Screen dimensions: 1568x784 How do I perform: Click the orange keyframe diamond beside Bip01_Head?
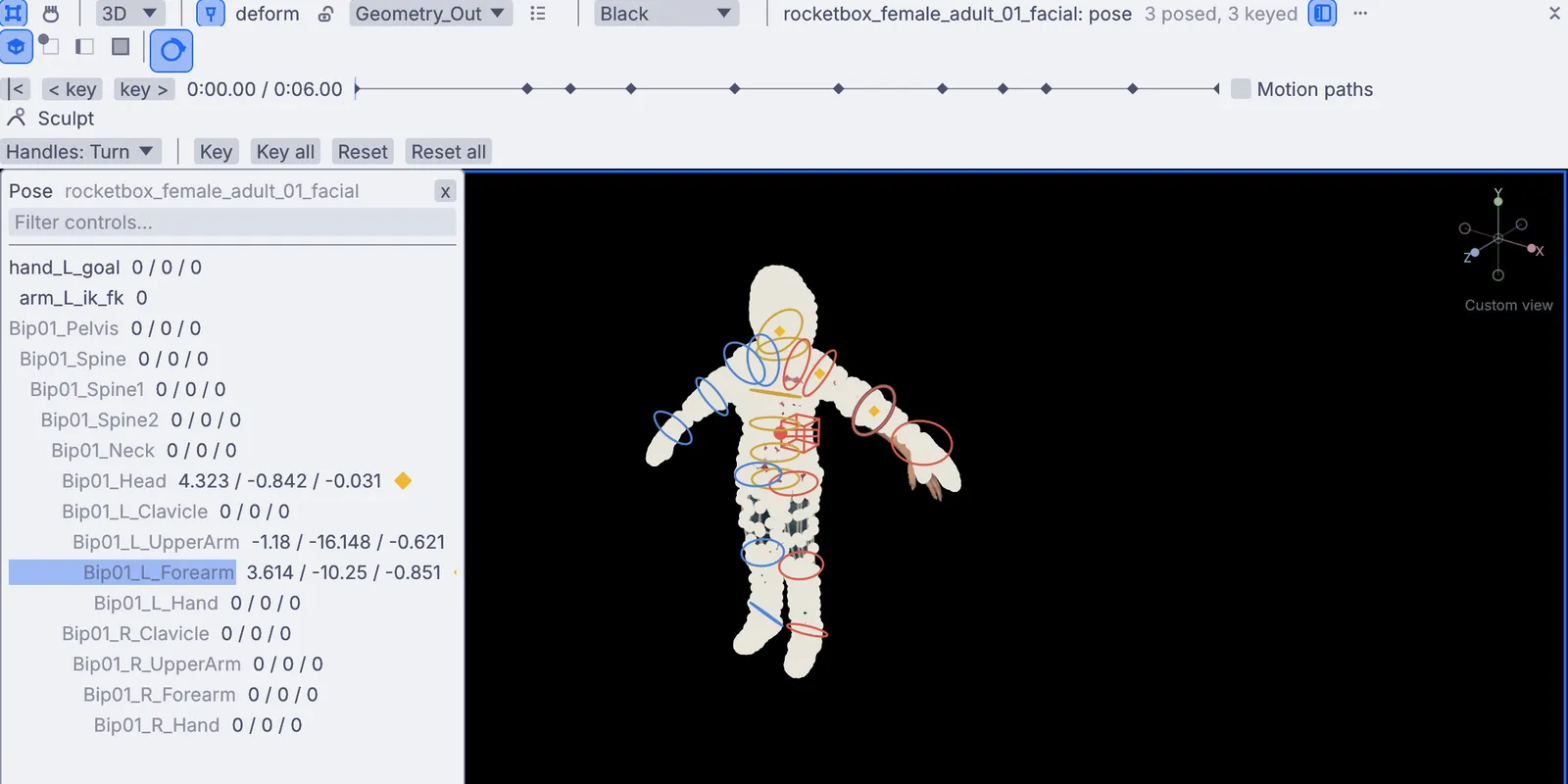point(403,480)
